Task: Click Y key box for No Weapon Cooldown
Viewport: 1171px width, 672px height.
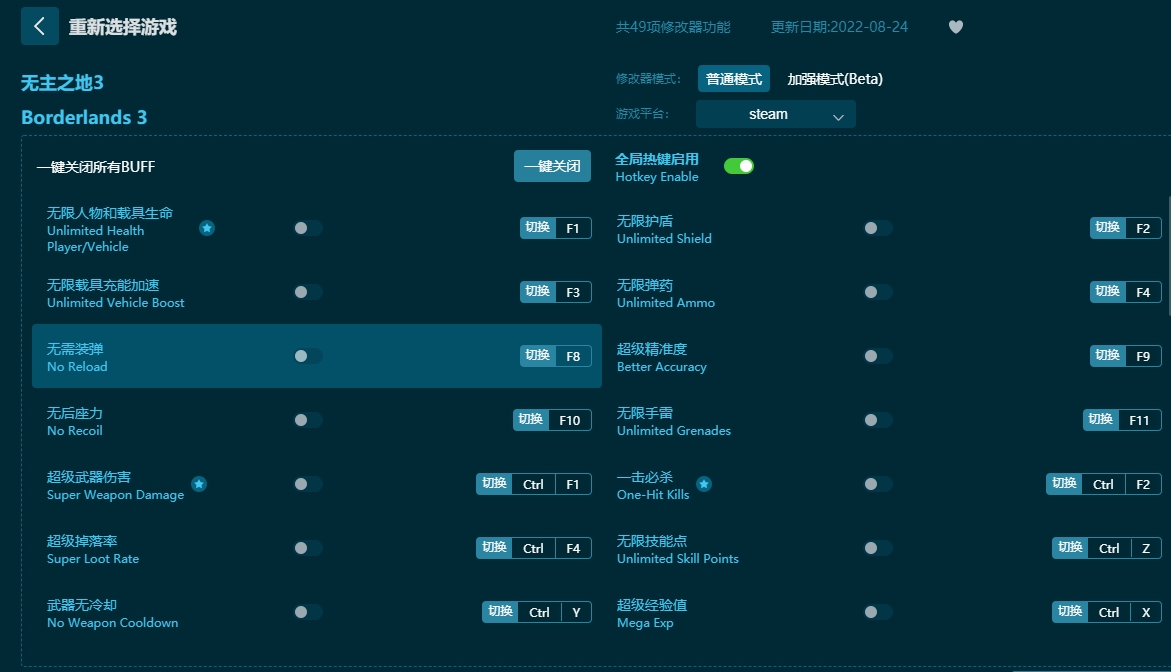Action: point(577,612)
